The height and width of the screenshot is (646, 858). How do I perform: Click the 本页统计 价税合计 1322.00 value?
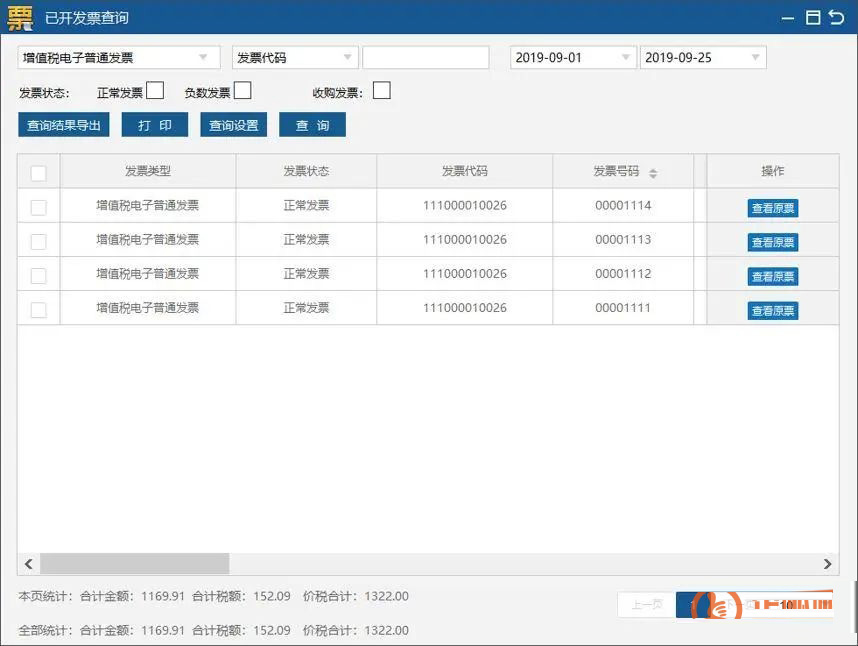pyautogui.click(x=386, y=596)
